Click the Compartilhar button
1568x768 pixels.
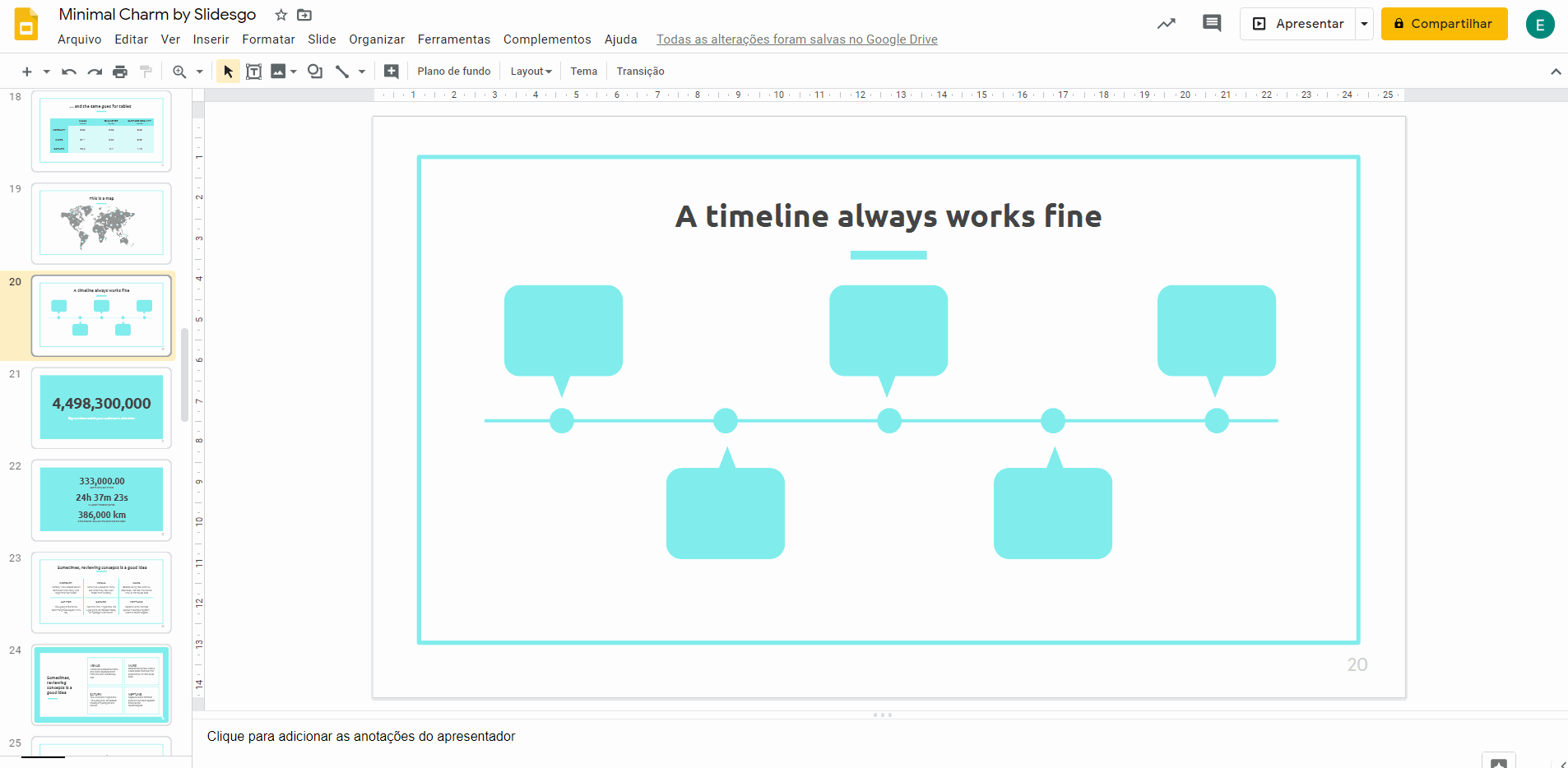tap(1444, 24)
